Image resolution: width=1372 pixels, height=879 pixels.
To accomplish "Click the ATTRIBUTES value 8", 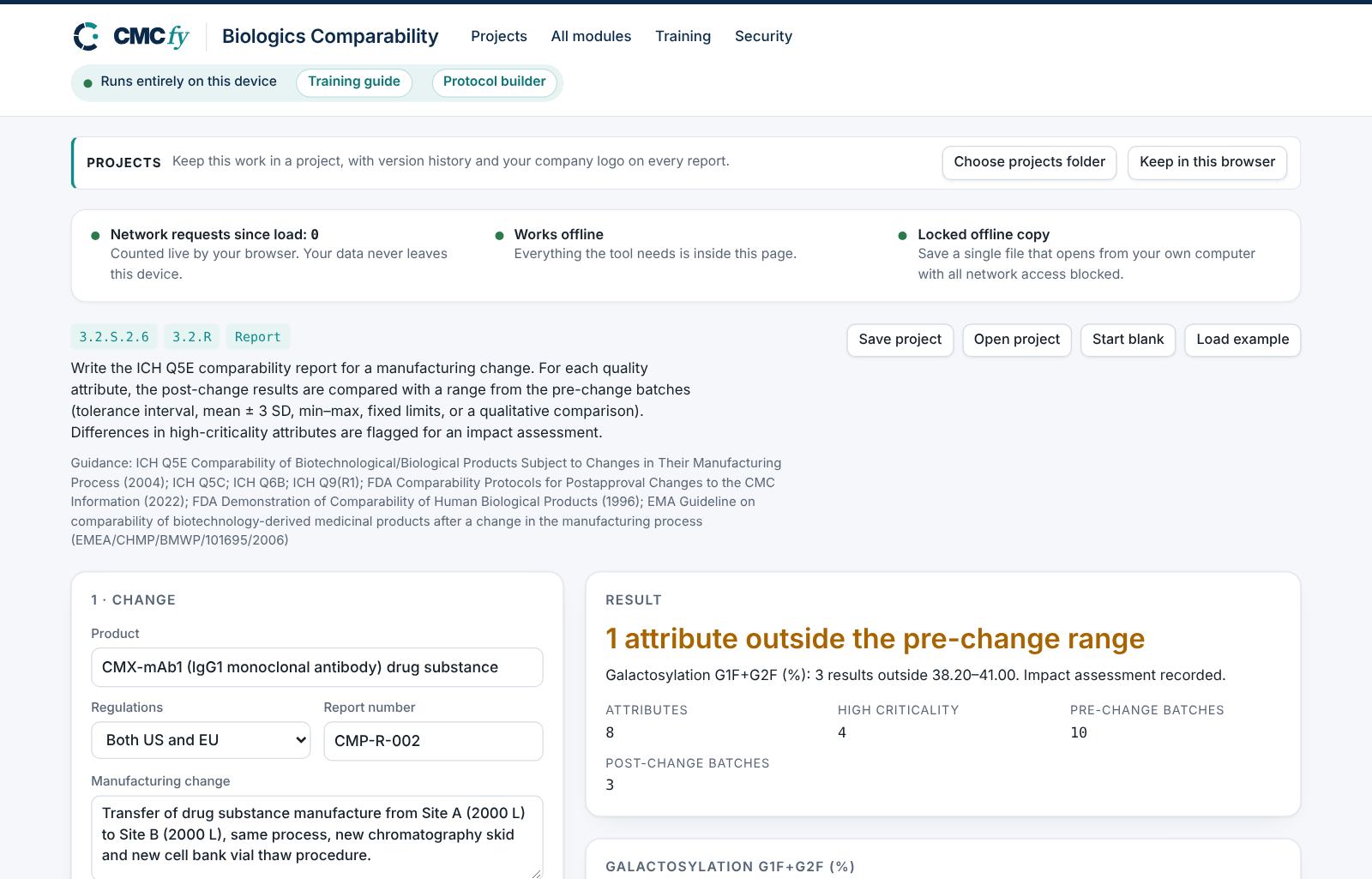I will coord(610,732).
